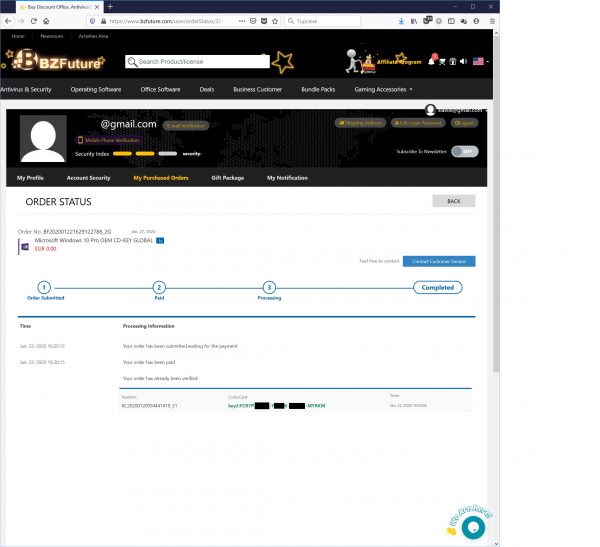Click the Pocket save icon in address bar
Viewport: 600px width, 547px height.
[264, 21]
